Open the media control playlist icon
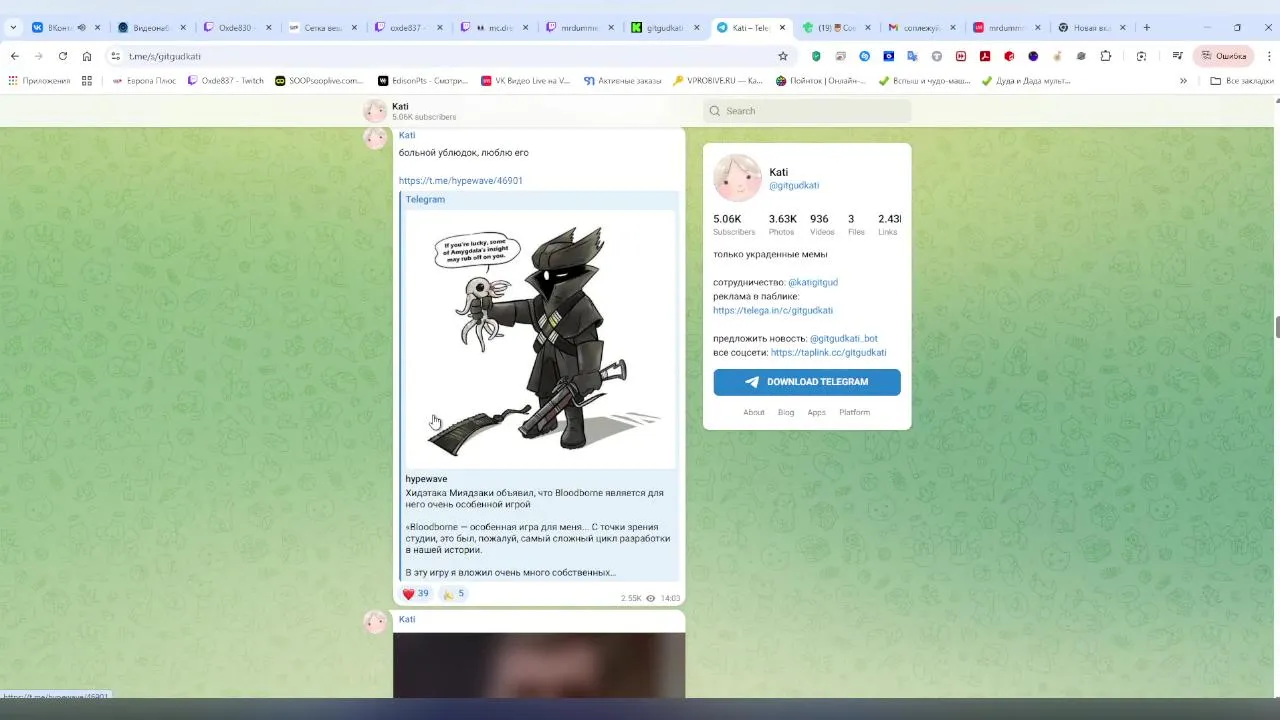The image size is (1280, 720). [1178, 56]
